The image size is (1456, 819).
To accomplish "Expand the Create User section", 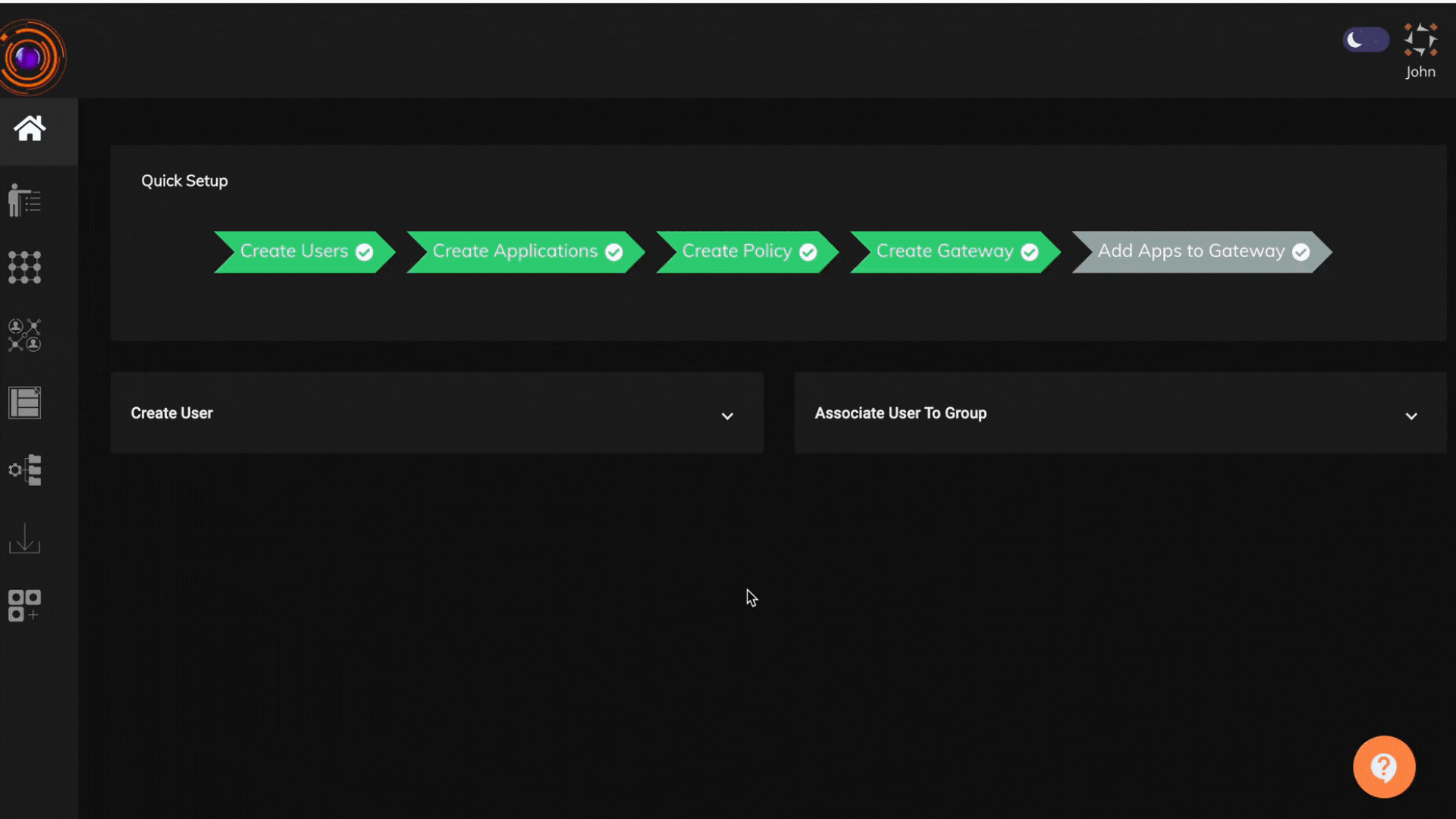I will 727,413.
